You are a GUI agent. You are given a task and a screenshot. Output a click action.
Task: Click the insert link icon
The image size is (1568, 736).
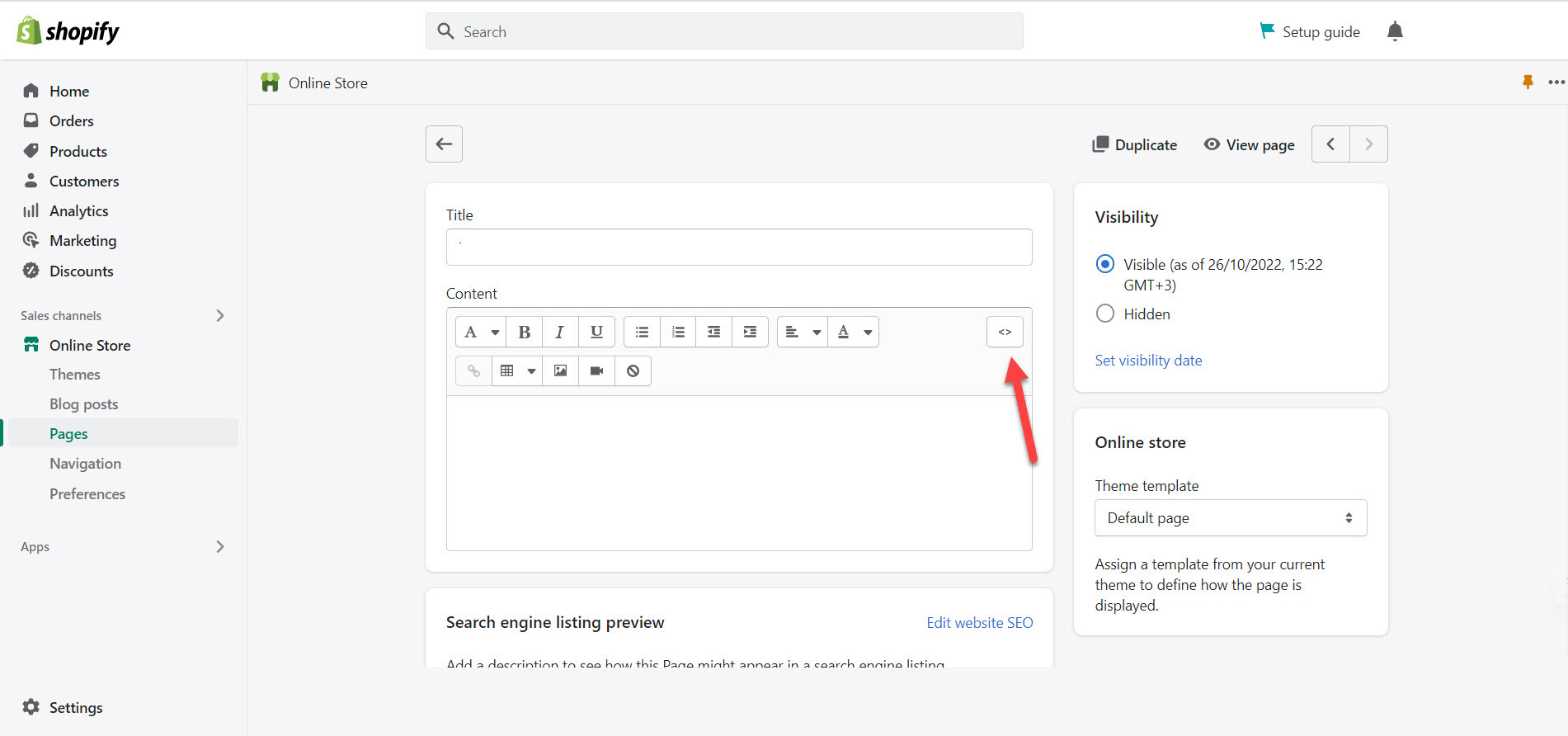[473, 370]
